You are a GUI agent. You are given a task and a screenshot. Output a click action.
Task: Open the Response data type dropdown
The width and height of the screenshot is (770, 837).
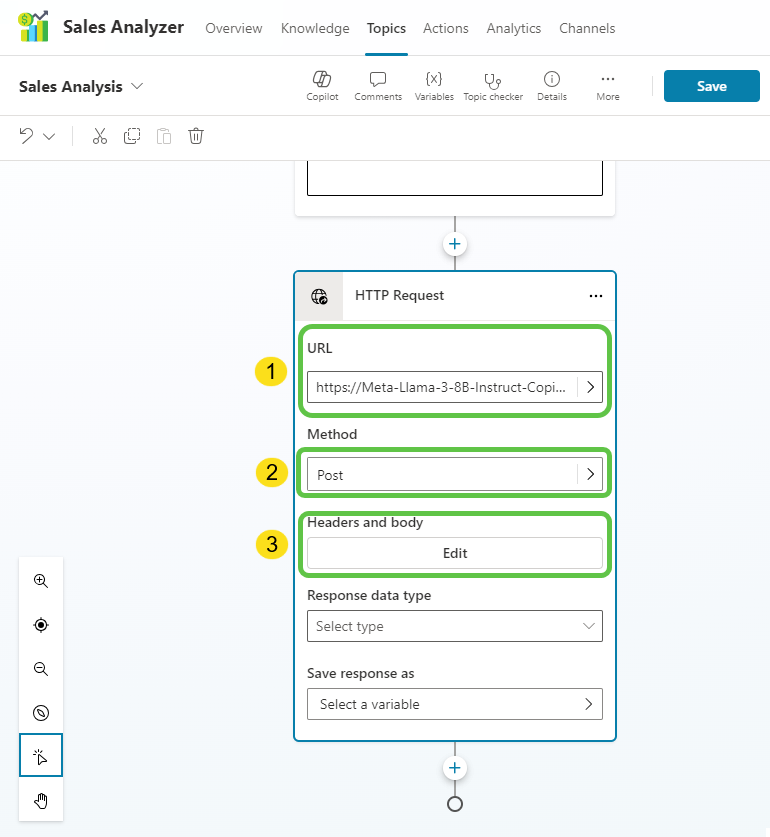point(455,626)
